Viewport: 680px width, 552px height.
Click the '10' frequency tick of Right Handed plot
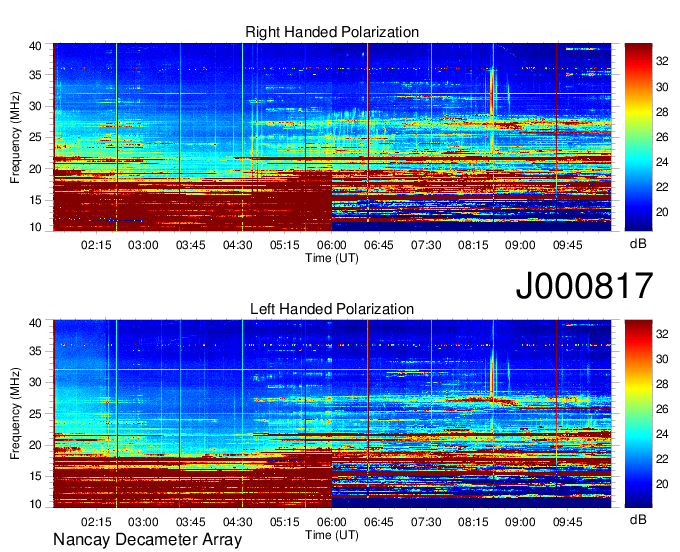[35, 227]
